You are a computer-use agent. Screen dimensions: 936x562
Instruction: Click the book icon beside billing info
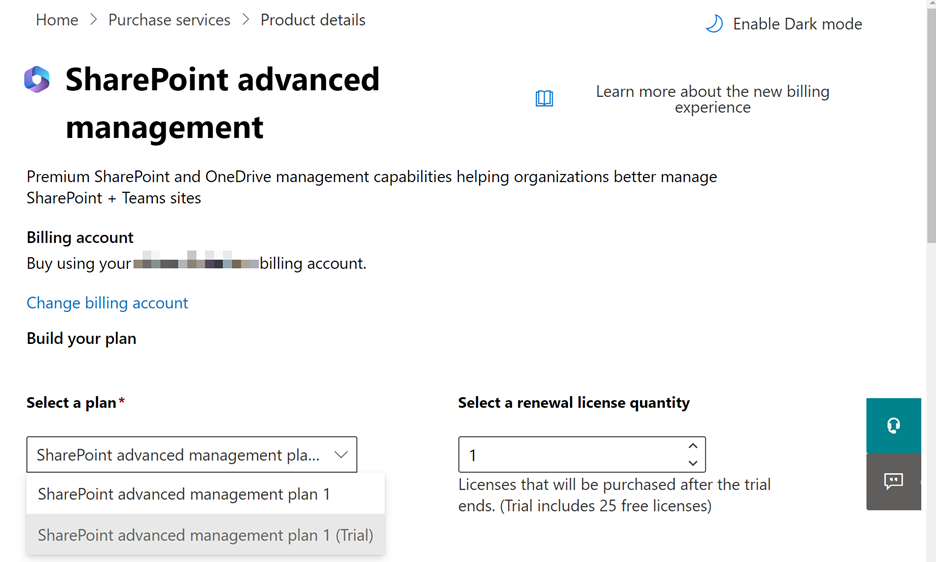544,99
